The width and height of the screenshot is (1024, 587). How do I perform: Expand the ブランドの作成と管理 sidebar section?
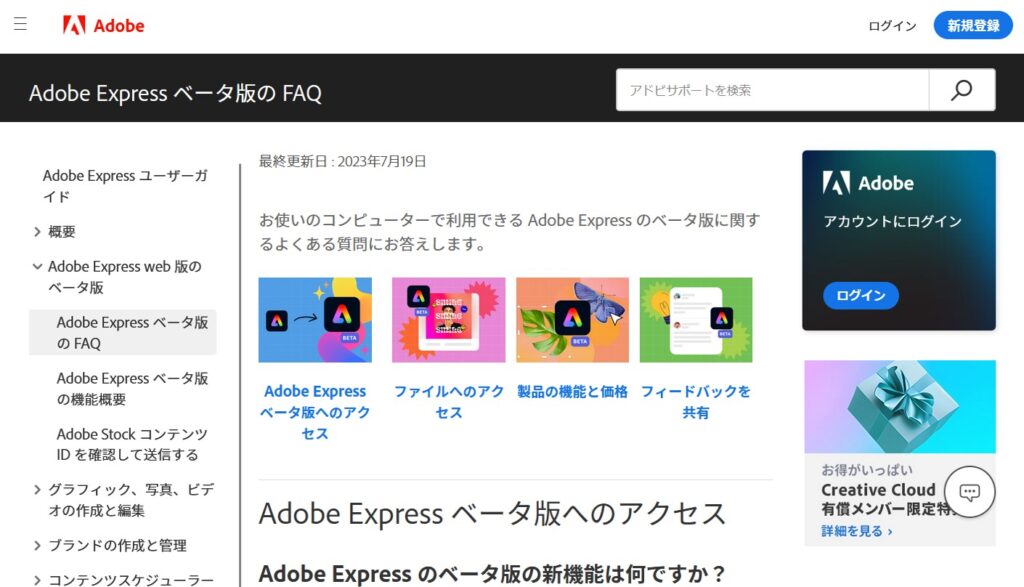[37, 546]
